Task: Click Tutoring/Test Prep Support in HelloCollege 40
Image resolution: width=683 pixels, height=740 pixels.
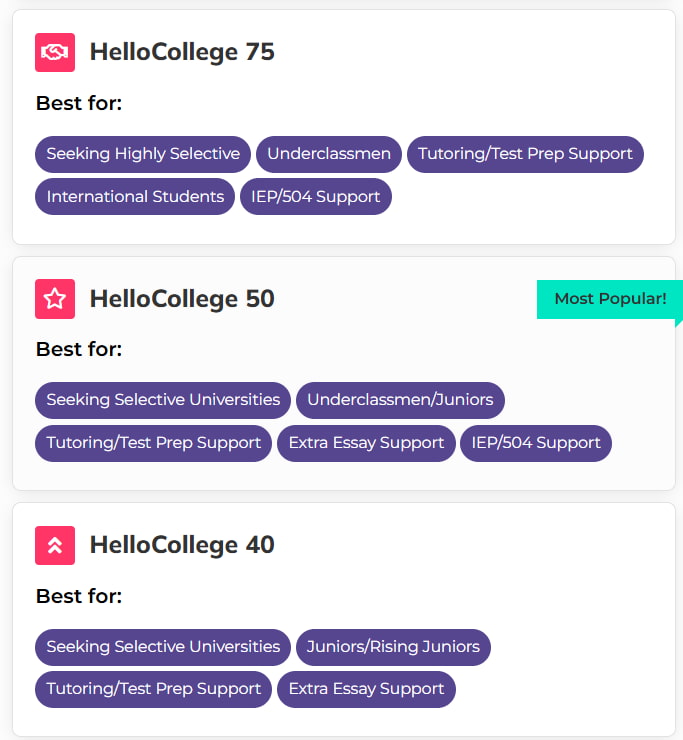Action: [153, 689]
